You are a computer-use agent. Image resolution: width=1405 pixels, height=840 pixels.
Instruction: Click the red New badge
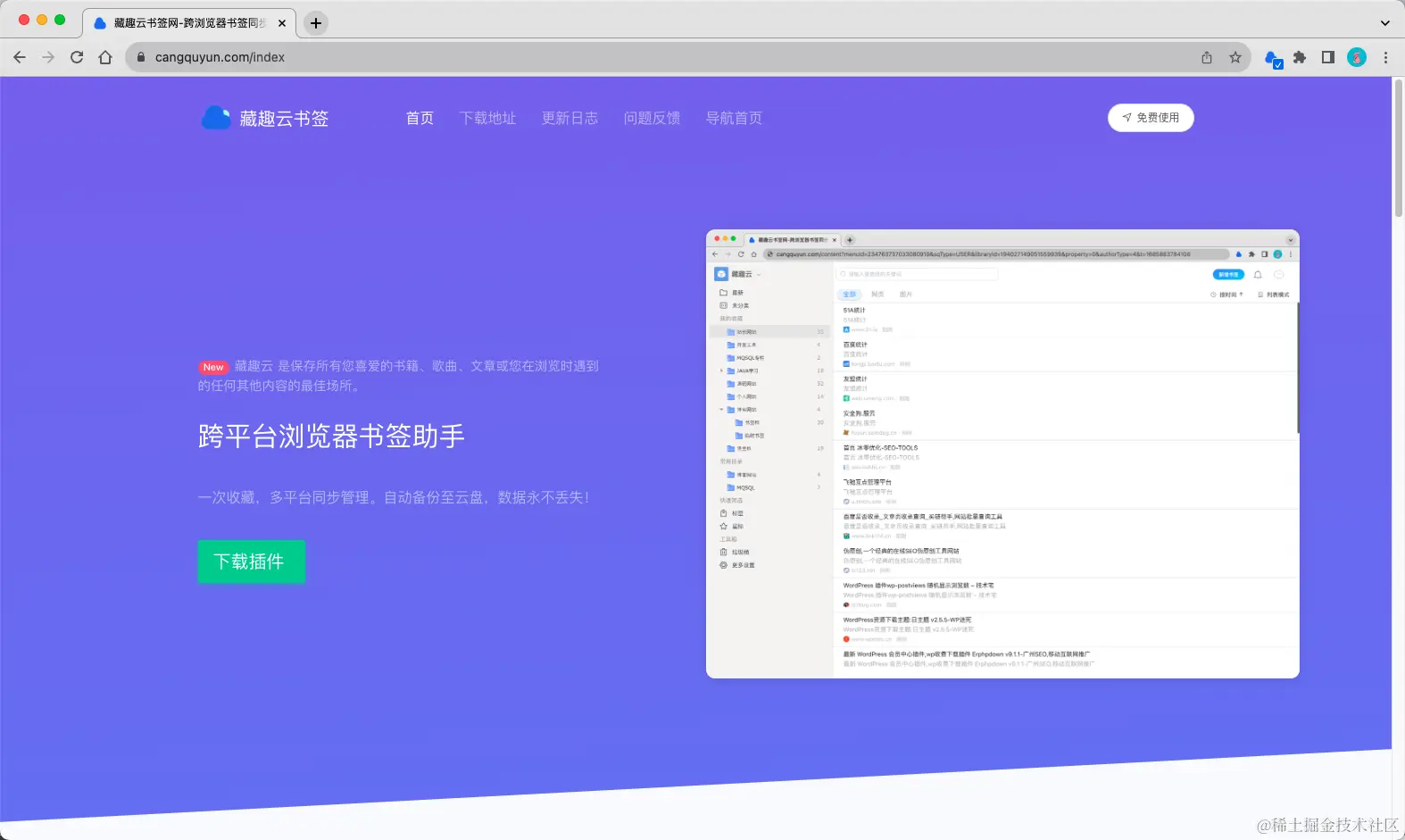click(x=213, y=367)
